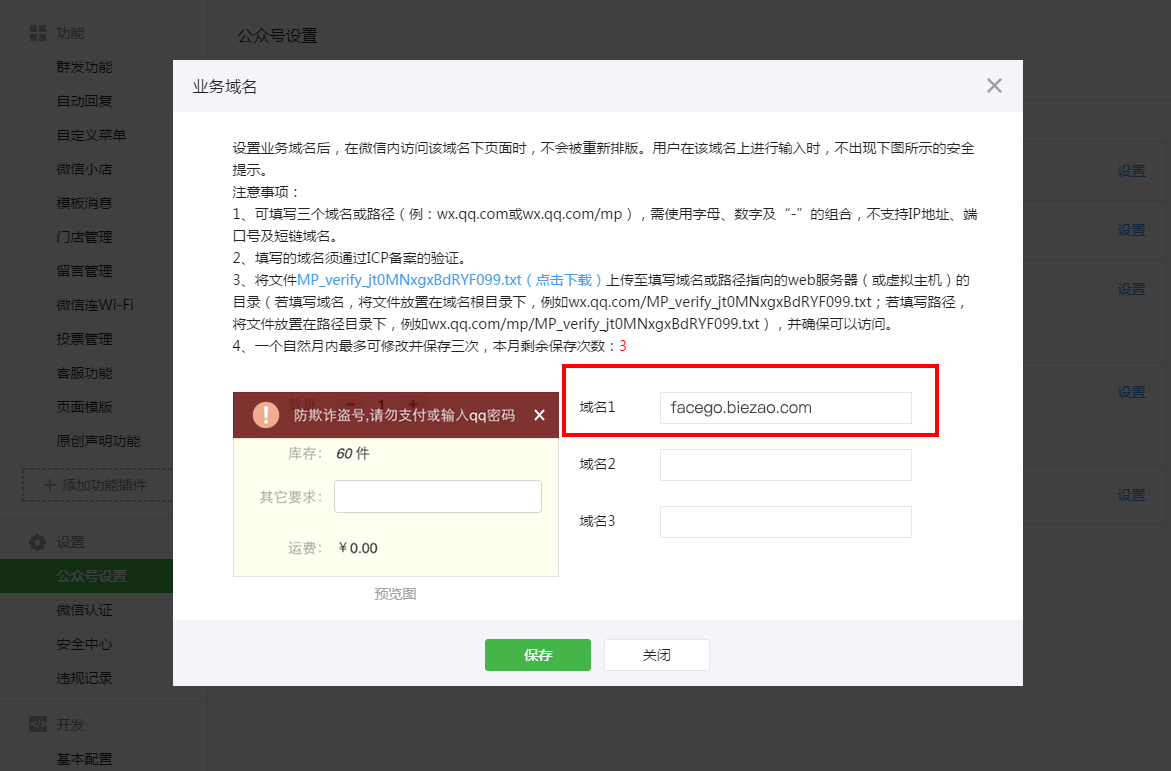Dismiss the red anti-fraud warning banner
The image size is (1171, 771).
click(539, 415)
